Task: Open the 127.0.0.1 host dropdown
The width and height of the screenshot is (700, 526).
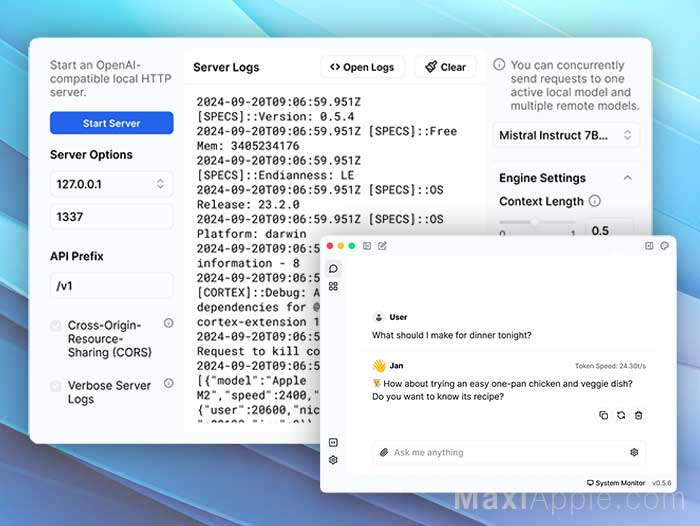Action: [x=112, y=184]
